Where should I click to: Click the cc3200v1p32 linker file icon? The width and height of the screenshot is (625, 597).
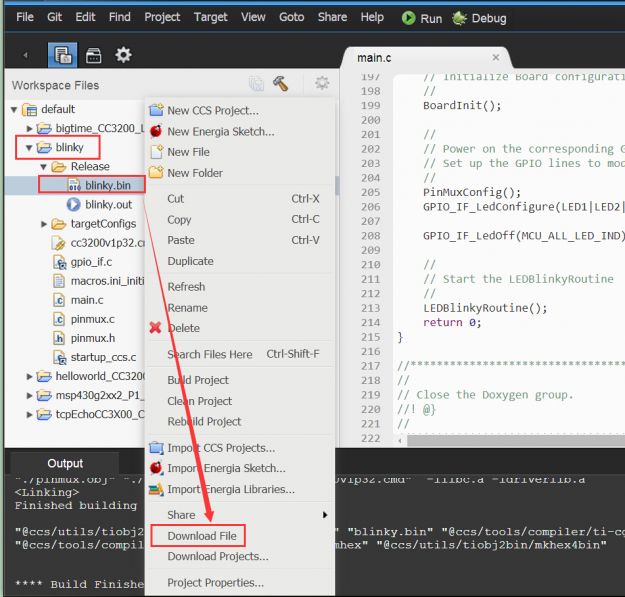click(58, 243)
